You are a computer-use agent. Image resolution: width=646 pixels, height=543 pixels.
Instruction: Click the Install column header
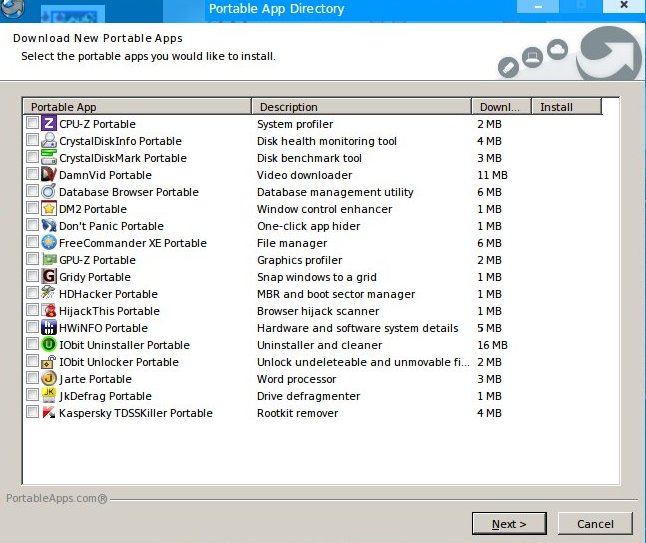coord(566,107)
